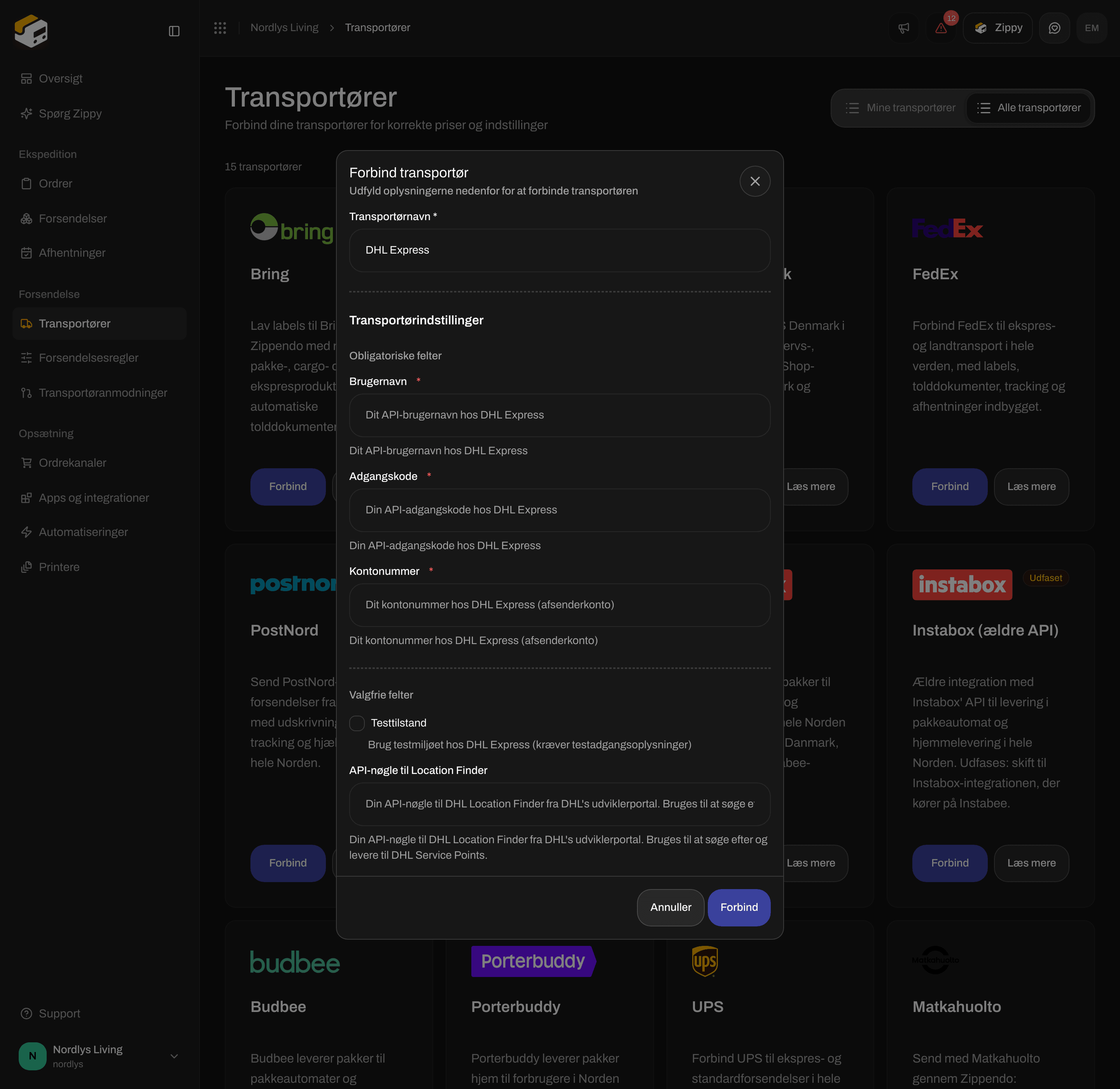The height and width of the screenshot is (1089, 1120).
Task: Click Forbind in the dialog footer
Action: (739, 907)
